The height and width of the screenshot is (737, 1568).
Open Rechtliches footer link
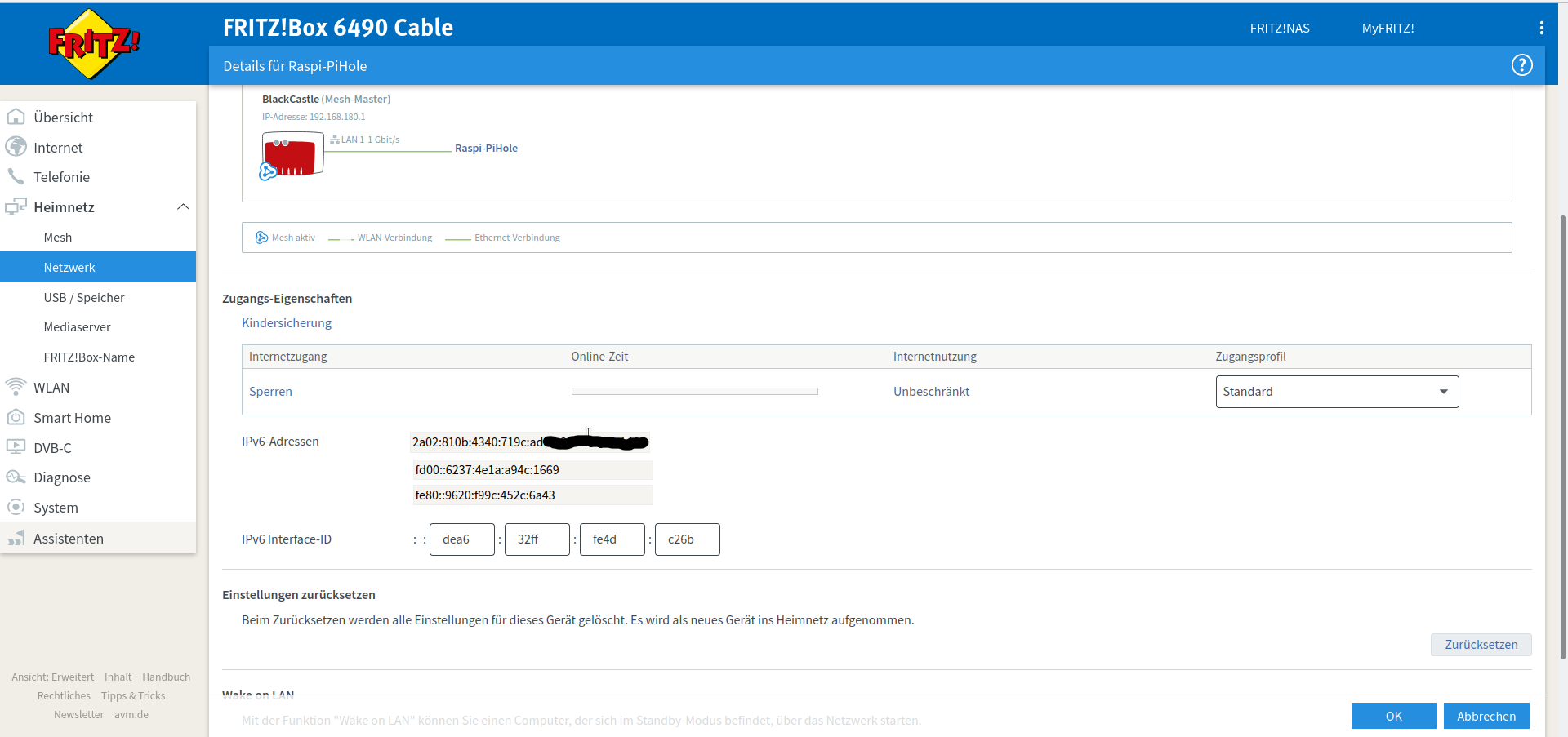(x=64, y=695)
